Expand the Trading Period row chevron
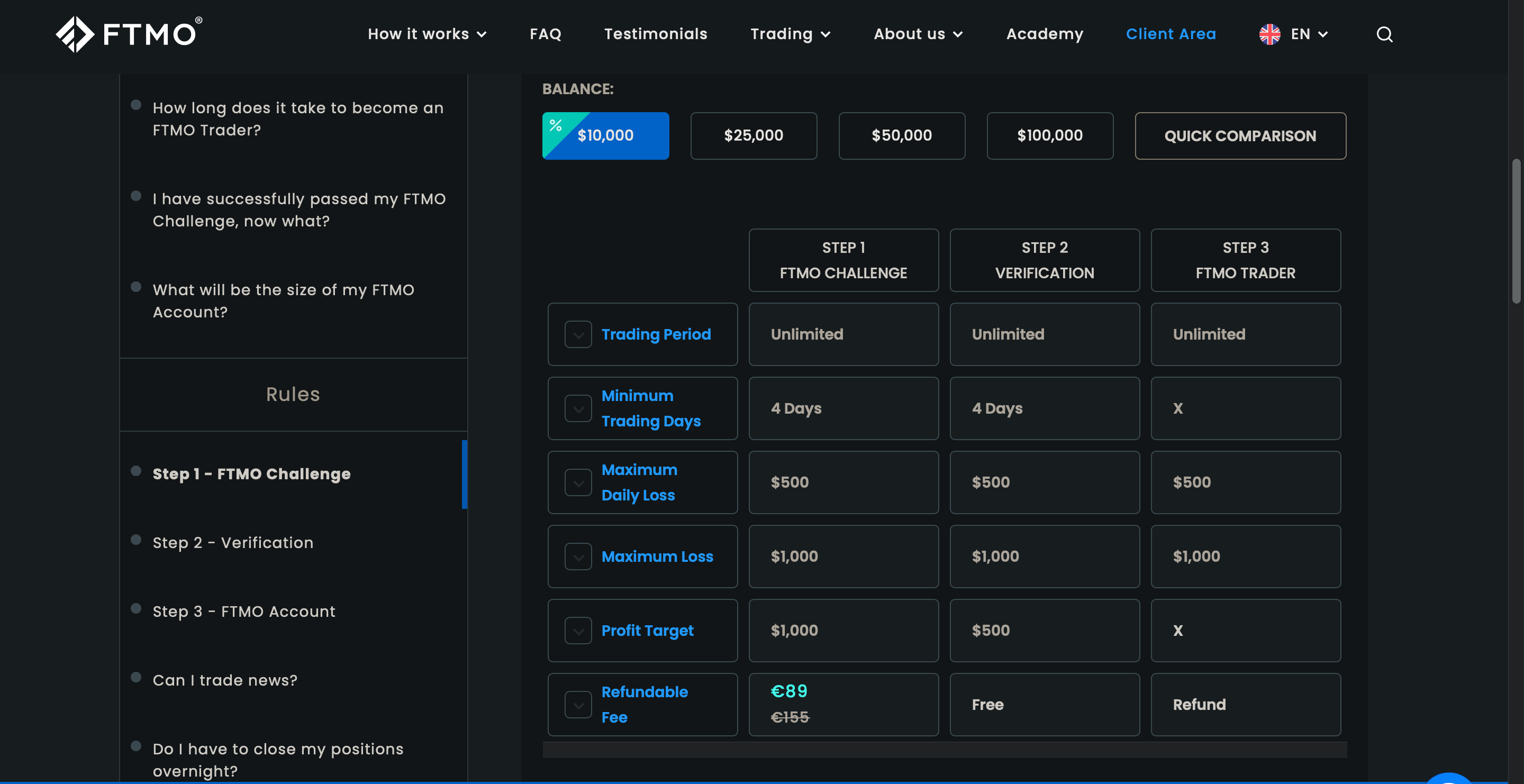1524x784 pixels. [x=578, y=334]
